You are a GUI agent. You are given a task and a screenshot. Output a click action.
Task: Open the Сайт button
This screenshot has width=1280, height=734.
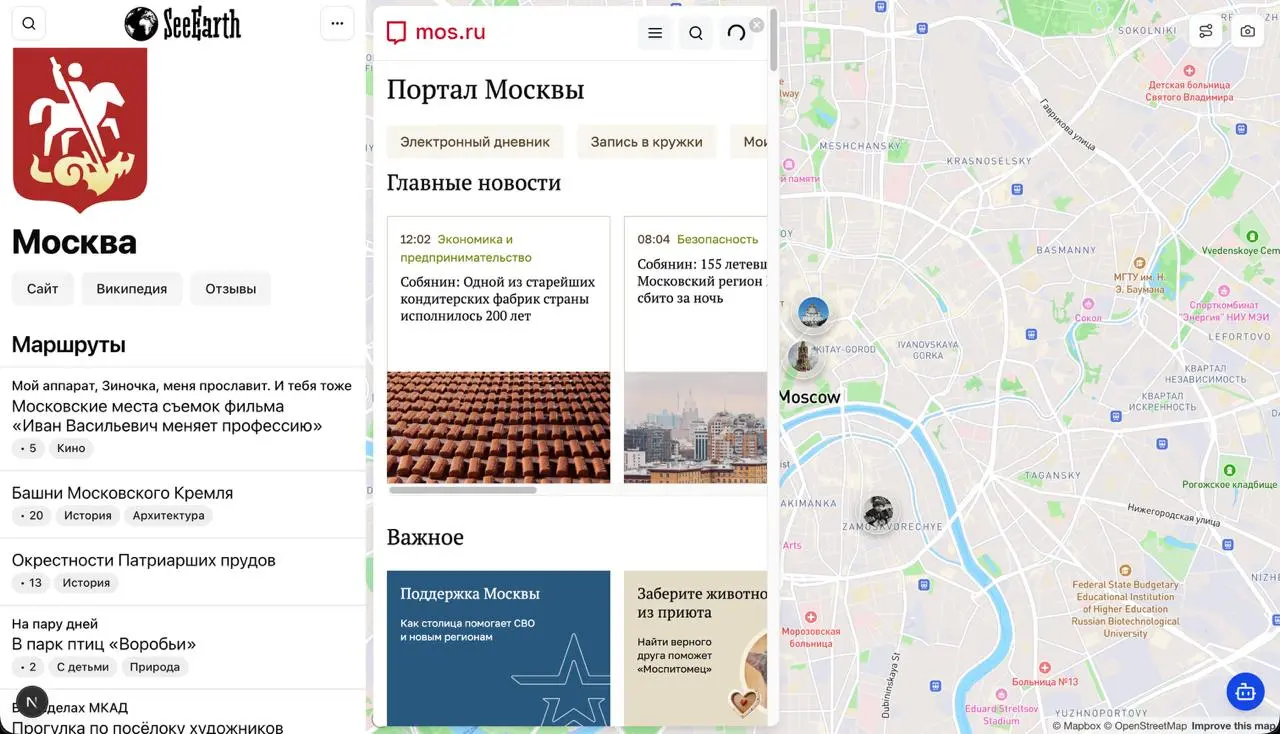coord(43,289)
